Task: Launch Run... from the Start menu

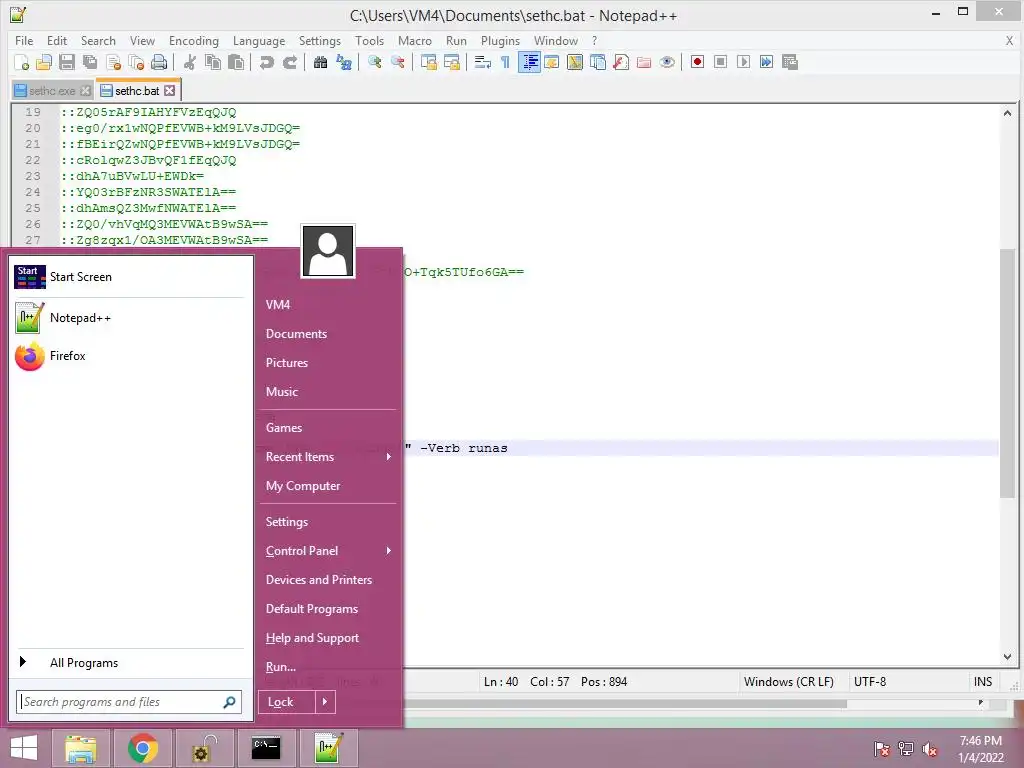Action: click(x=281, y=667)
